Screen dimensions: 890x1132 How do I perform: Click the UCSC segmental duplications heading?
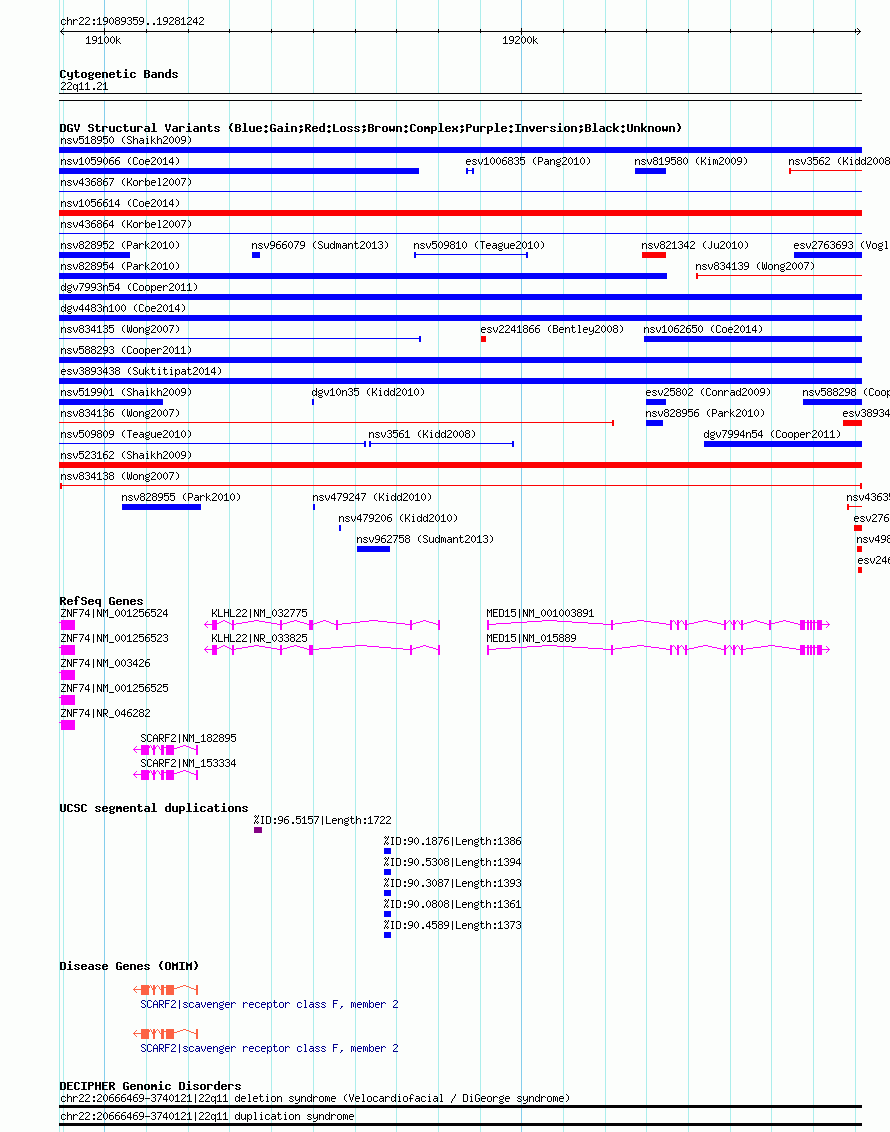click(154, 808)
